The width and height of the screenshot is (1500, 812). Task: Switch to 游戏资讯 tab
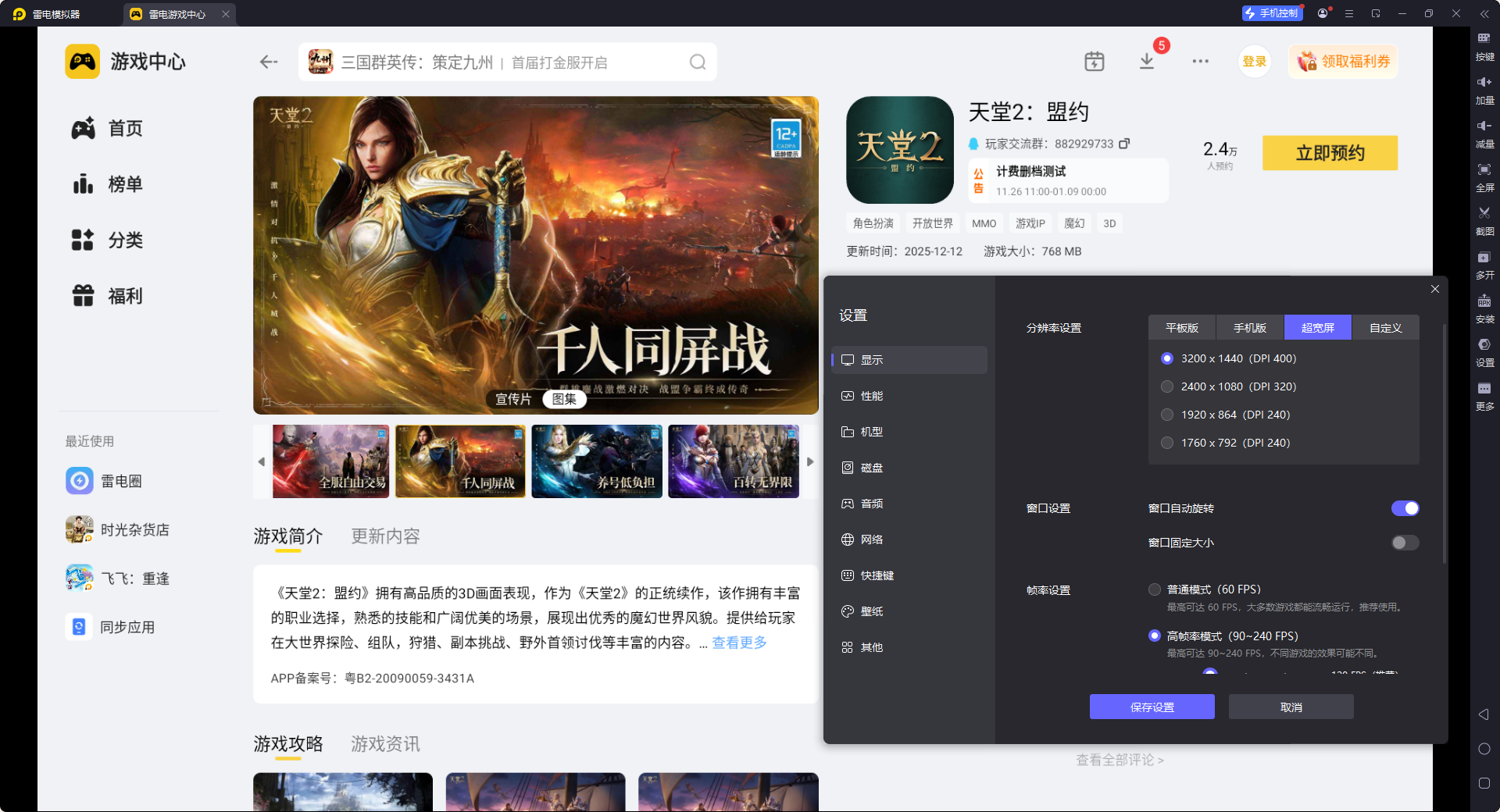click(x=385, y=744)
